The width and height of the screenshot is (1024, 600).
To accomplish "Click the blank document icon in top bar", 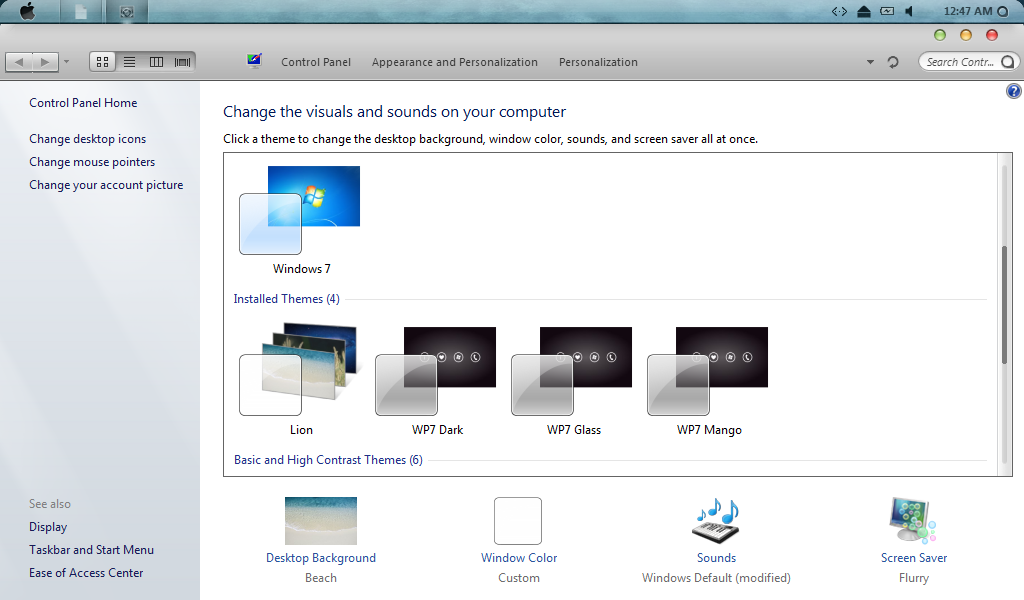I will coord(81,11).
